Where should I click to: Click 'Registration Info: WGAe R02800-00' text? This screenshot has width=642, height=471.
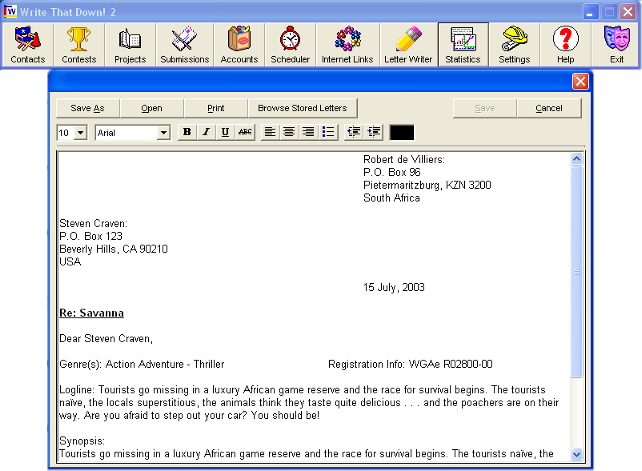point(410,364)
